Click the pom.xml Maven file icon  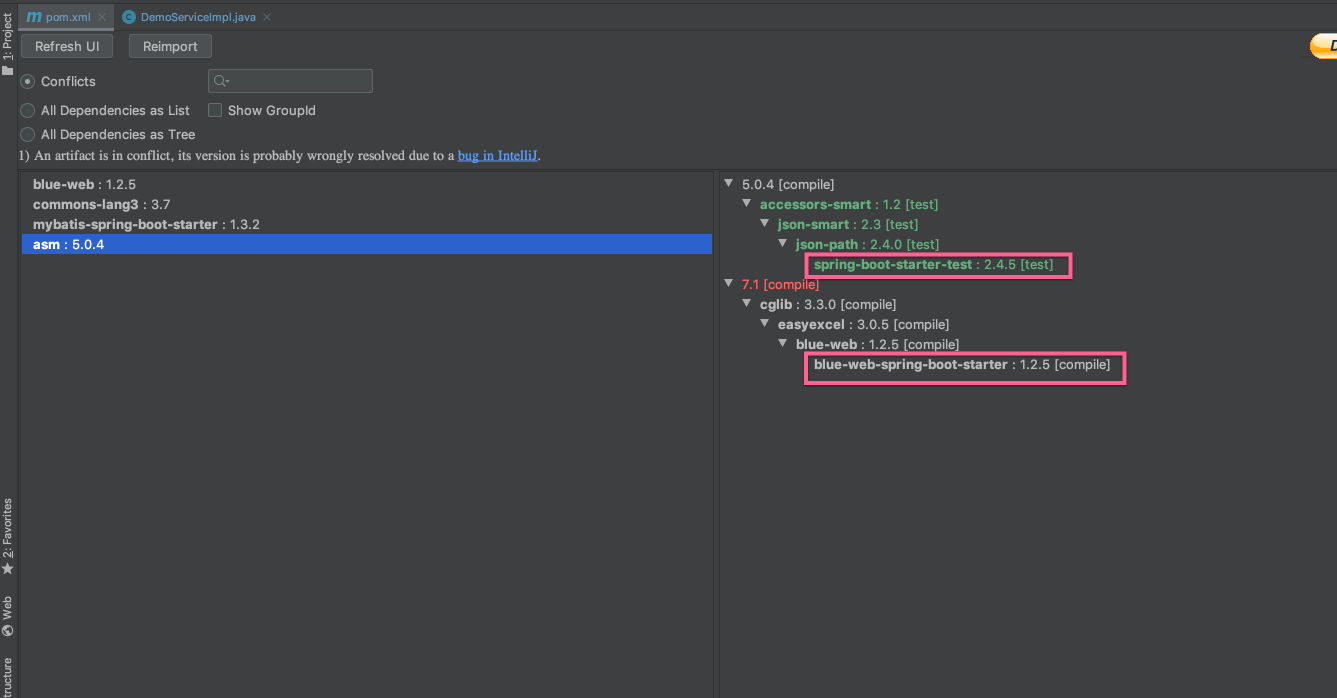point(34,17)
